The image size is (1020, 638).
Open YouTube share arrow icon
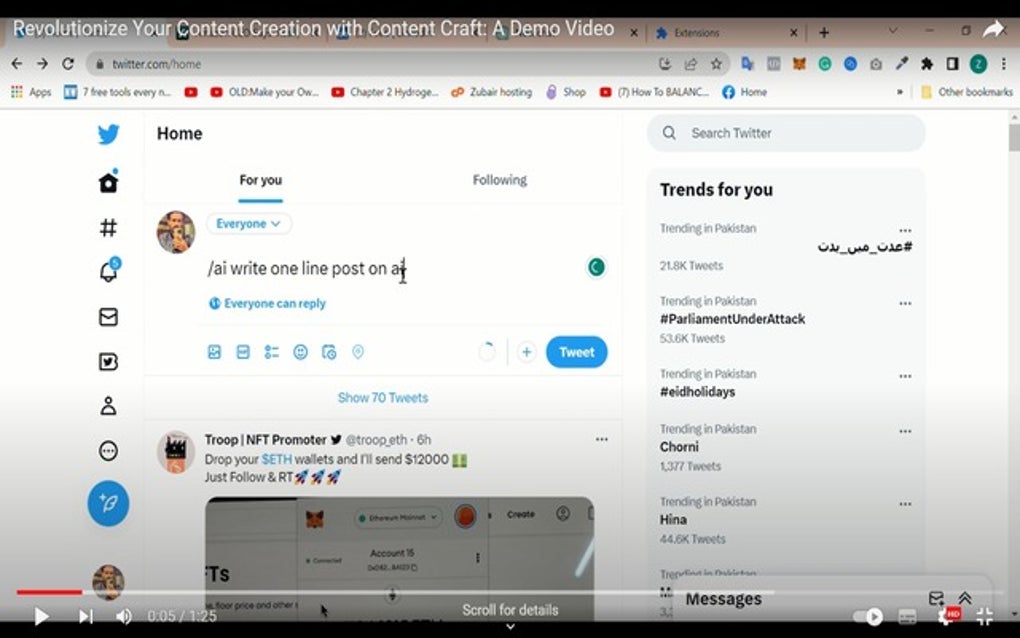[x=993, y=29]
